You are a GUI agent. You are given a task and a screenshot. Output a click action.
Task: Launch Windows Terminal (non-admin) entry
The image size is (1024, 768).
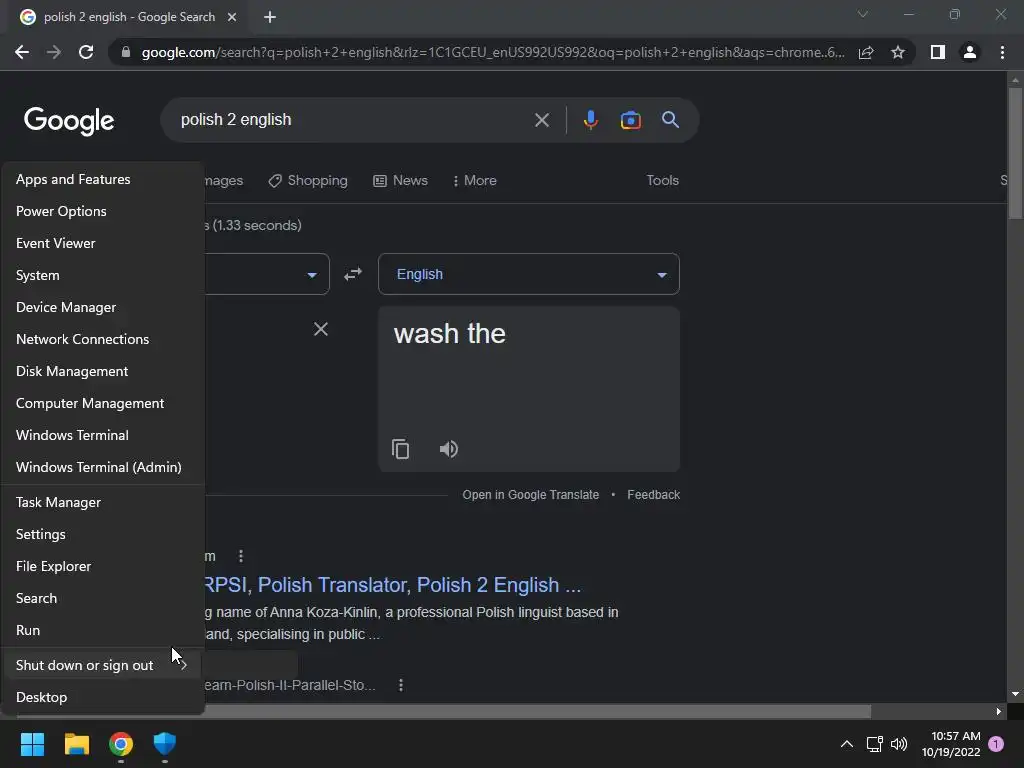point(103,436)
